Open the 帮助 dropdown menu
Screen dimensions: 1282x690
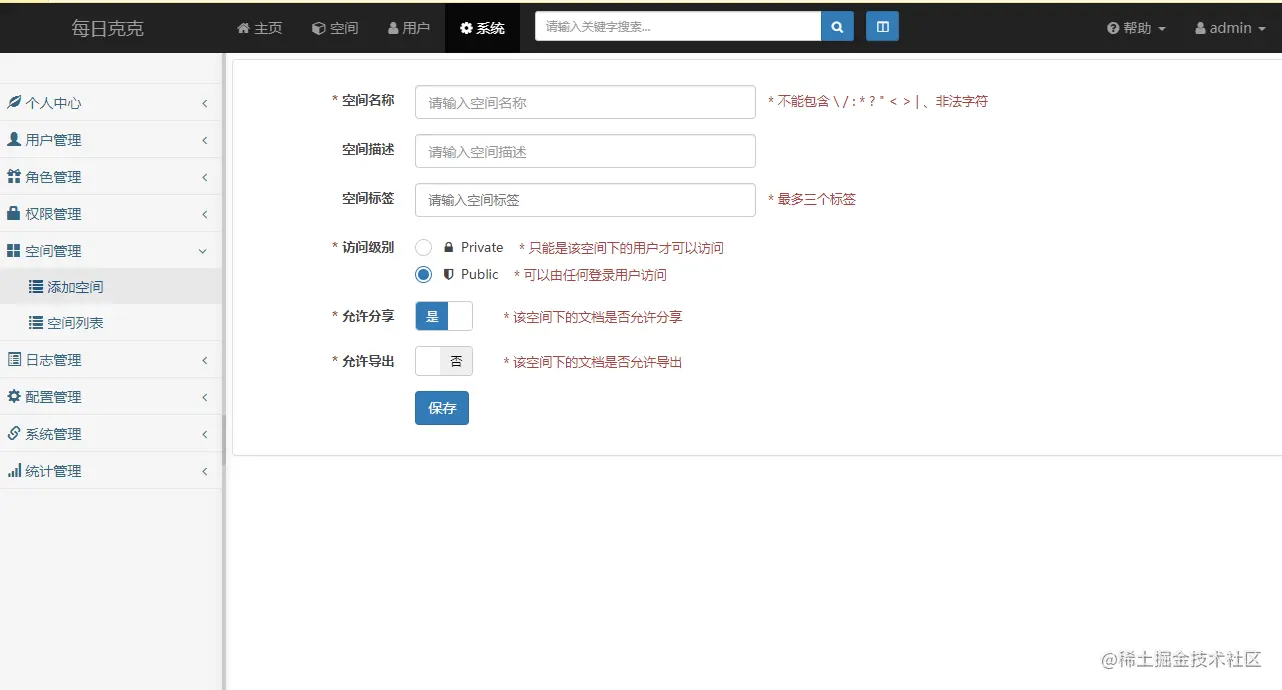click(1136, 28)
